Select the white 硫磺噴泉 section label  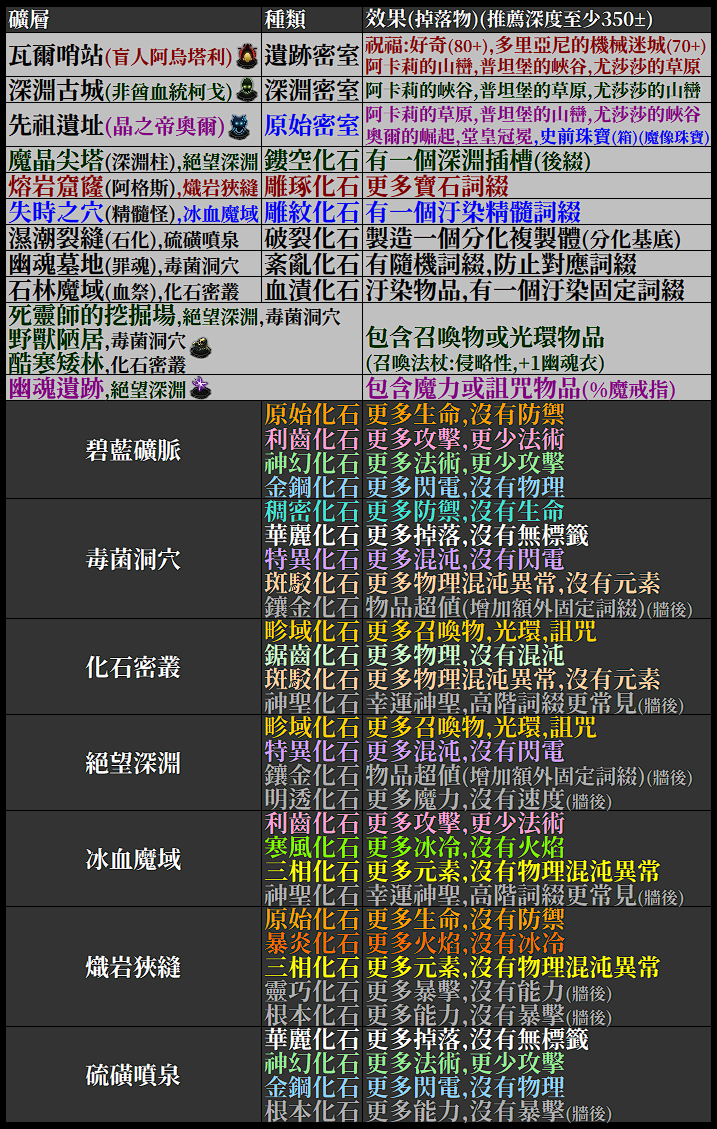(x=133, y=1075)
